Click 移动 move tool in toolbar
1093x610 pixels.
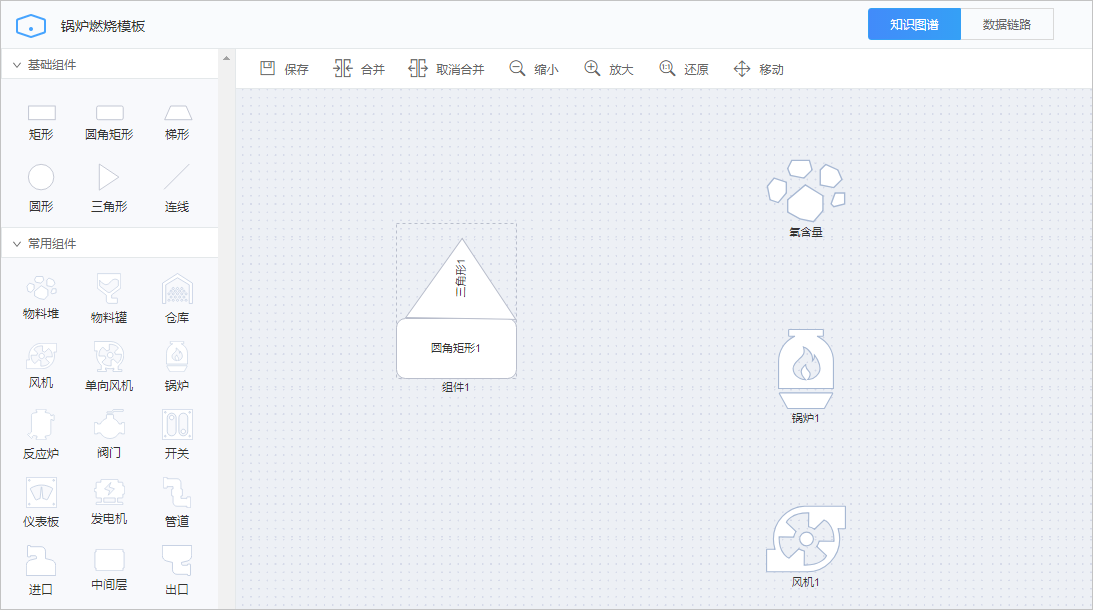pos(759,69)
